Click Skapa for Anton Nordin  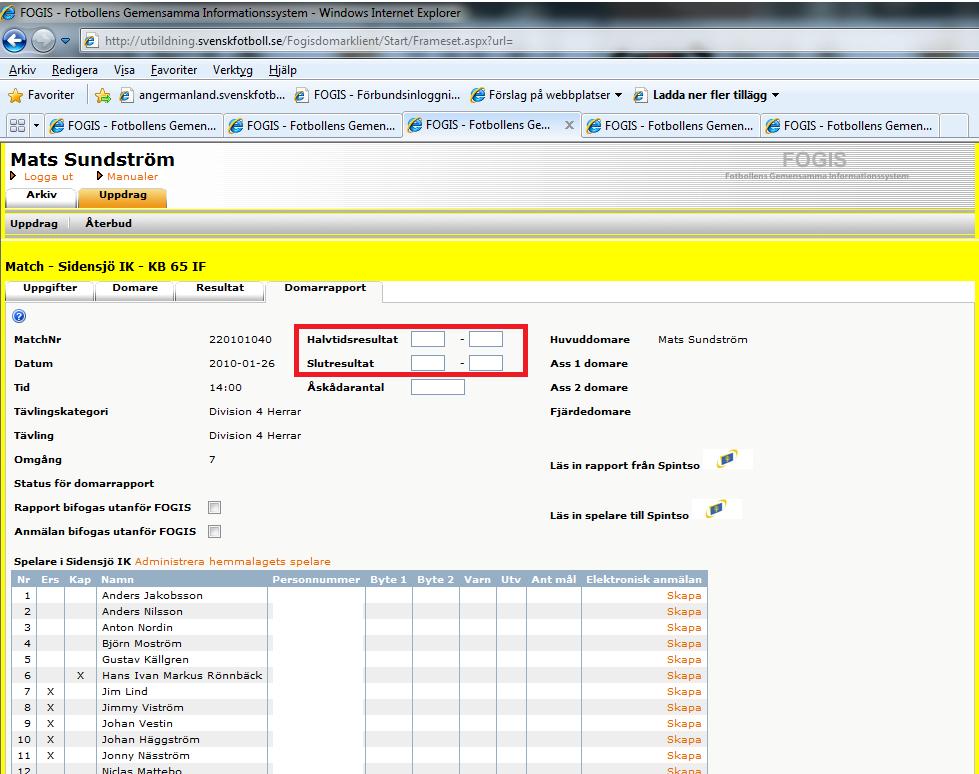[684, 627]
